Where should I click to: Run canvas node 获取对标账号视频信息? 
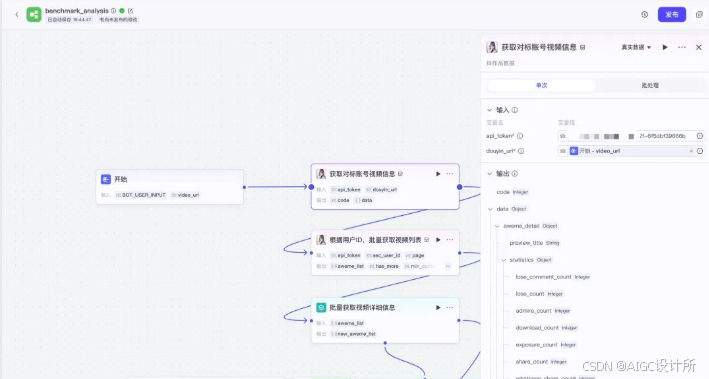[438, 174]
